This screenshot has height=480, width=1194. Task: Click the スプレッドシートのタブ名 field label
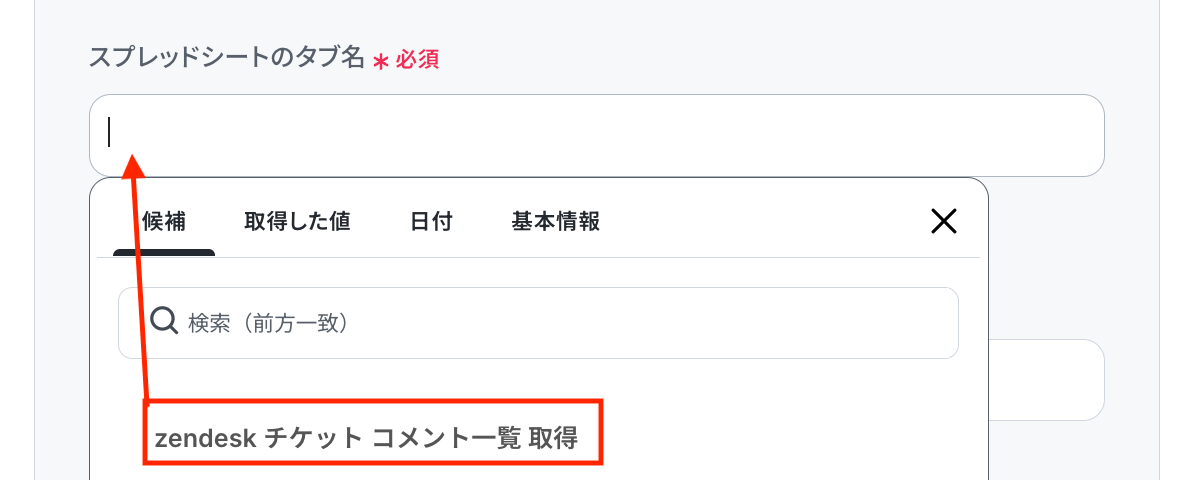pos(227,59)
